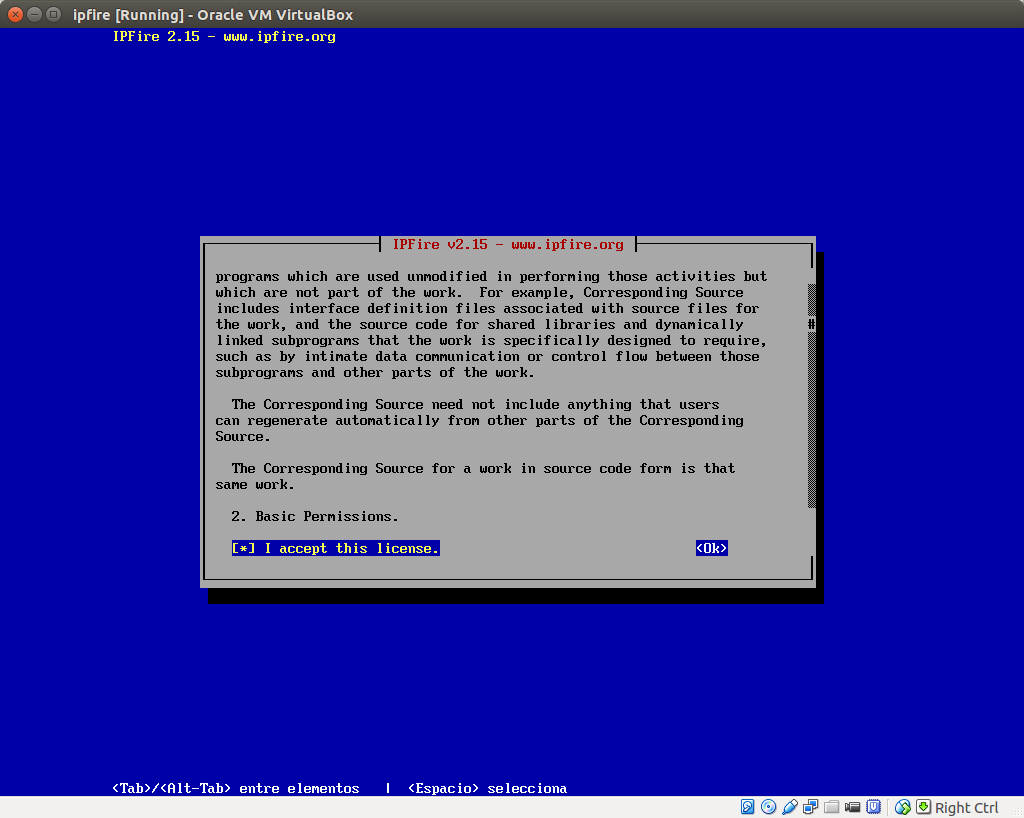Click the Right Ctrl host key label
Screen dimensions: 1024x818
(x=965, y=807)
